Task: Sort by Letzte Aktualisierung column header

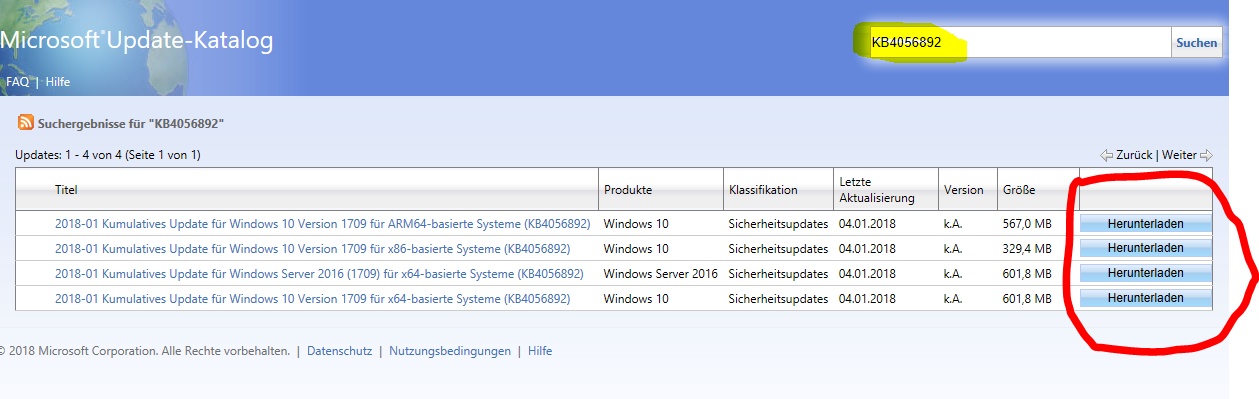Action: (876, 189)
